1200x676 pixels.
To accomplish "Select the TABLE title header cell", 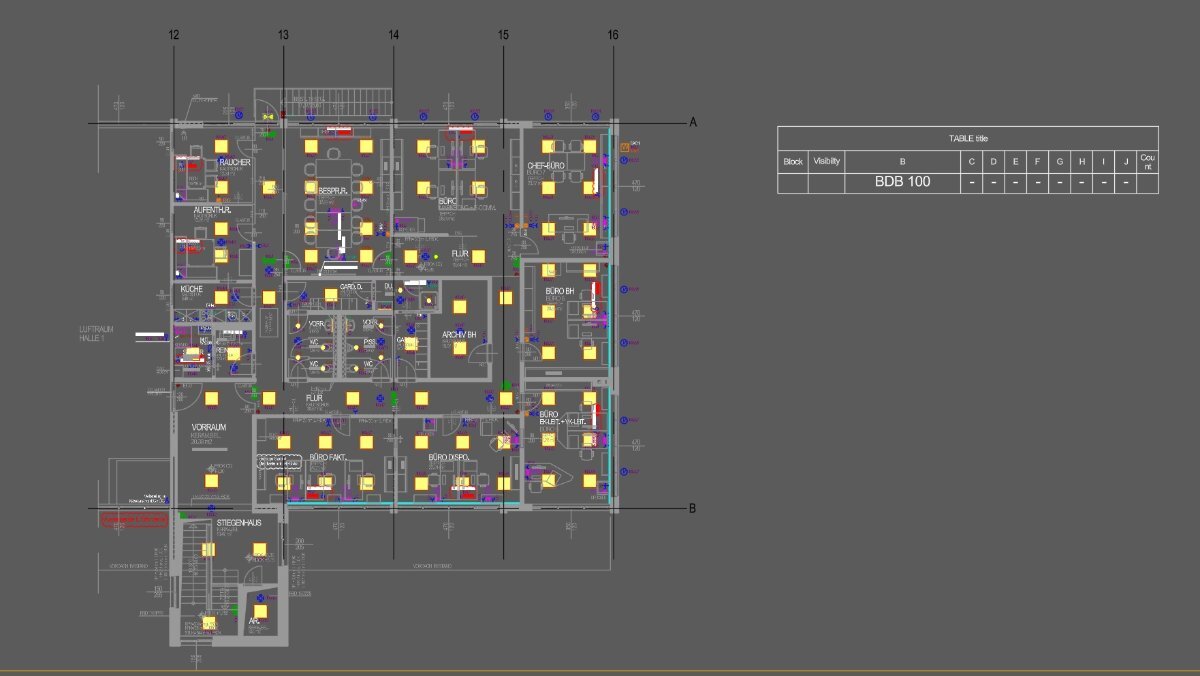I will [968, 138].
